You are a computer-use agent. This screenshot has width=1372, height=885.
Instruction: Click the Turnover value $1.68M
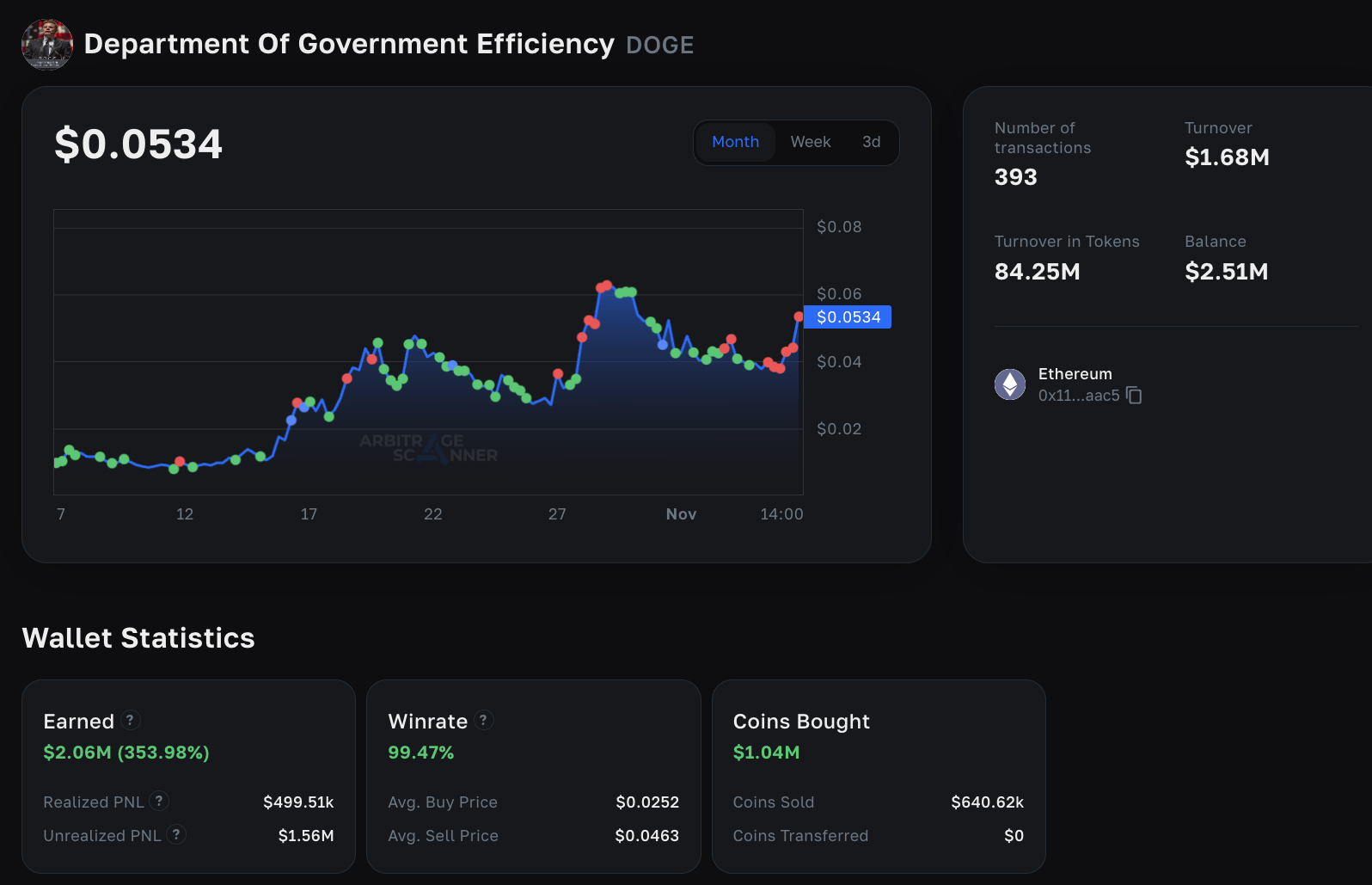coord(1227,157)
